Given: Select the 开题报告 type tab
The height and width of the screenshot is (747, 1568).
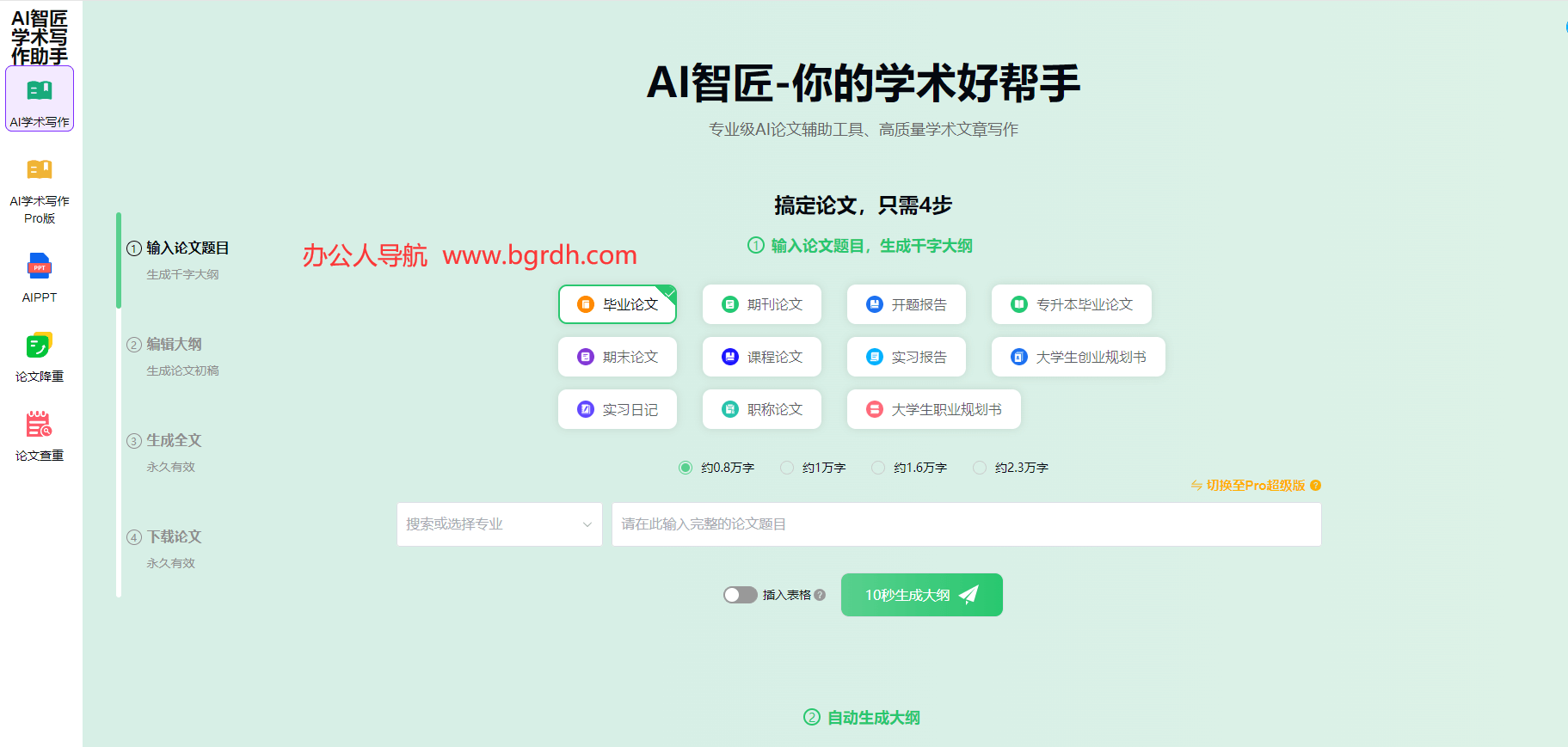Looking at the screenshot, I should [906, 304].
